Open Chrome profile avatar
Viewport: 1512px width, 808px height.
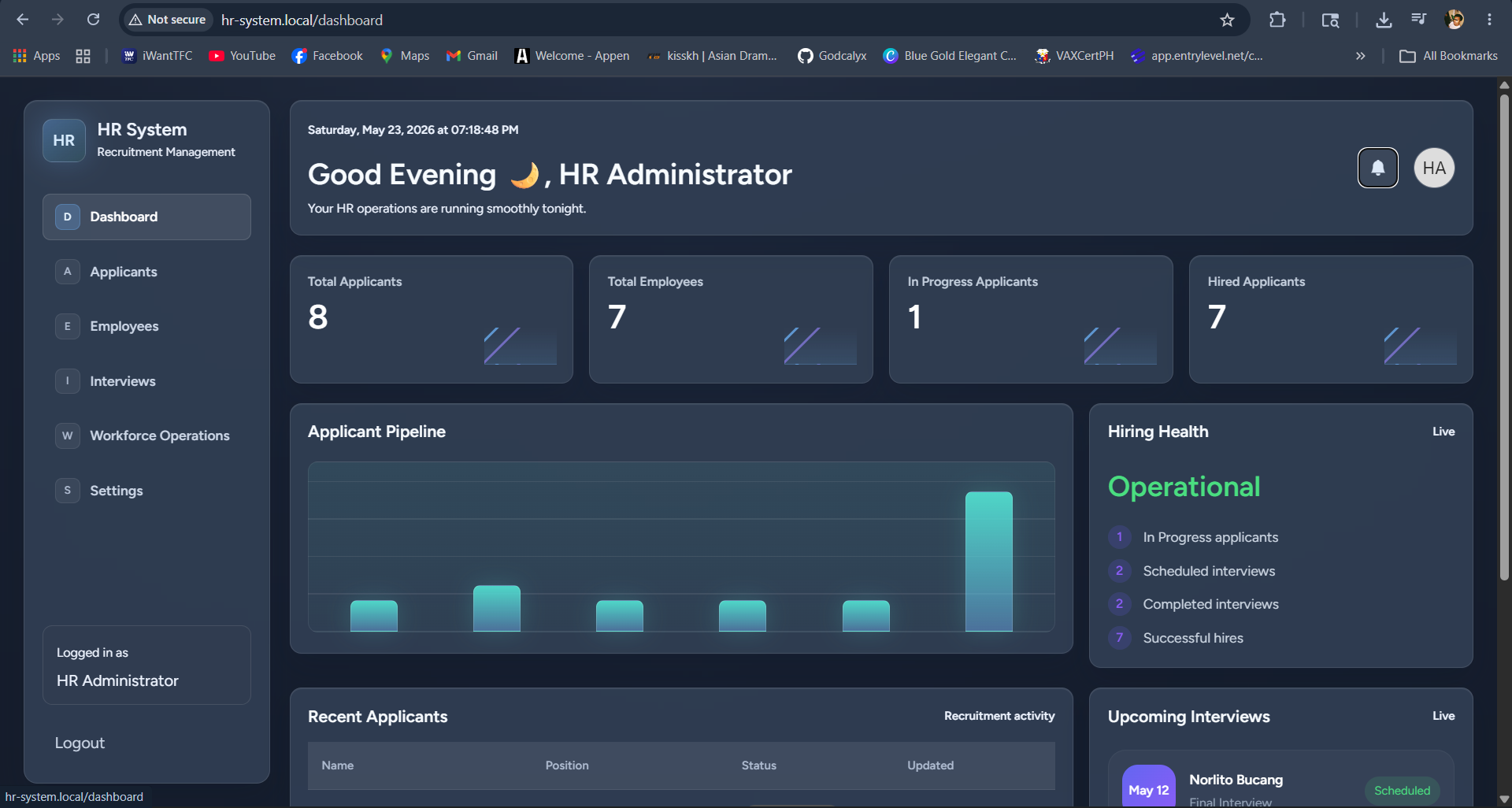click(1455, 20)
